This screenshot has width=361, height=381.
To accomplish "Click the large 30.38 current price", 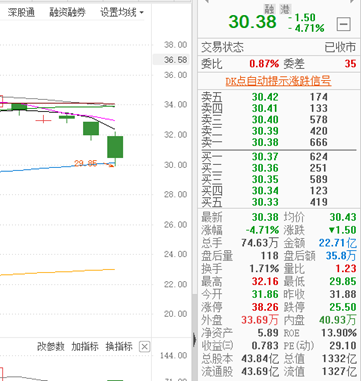I will (253, 22).
